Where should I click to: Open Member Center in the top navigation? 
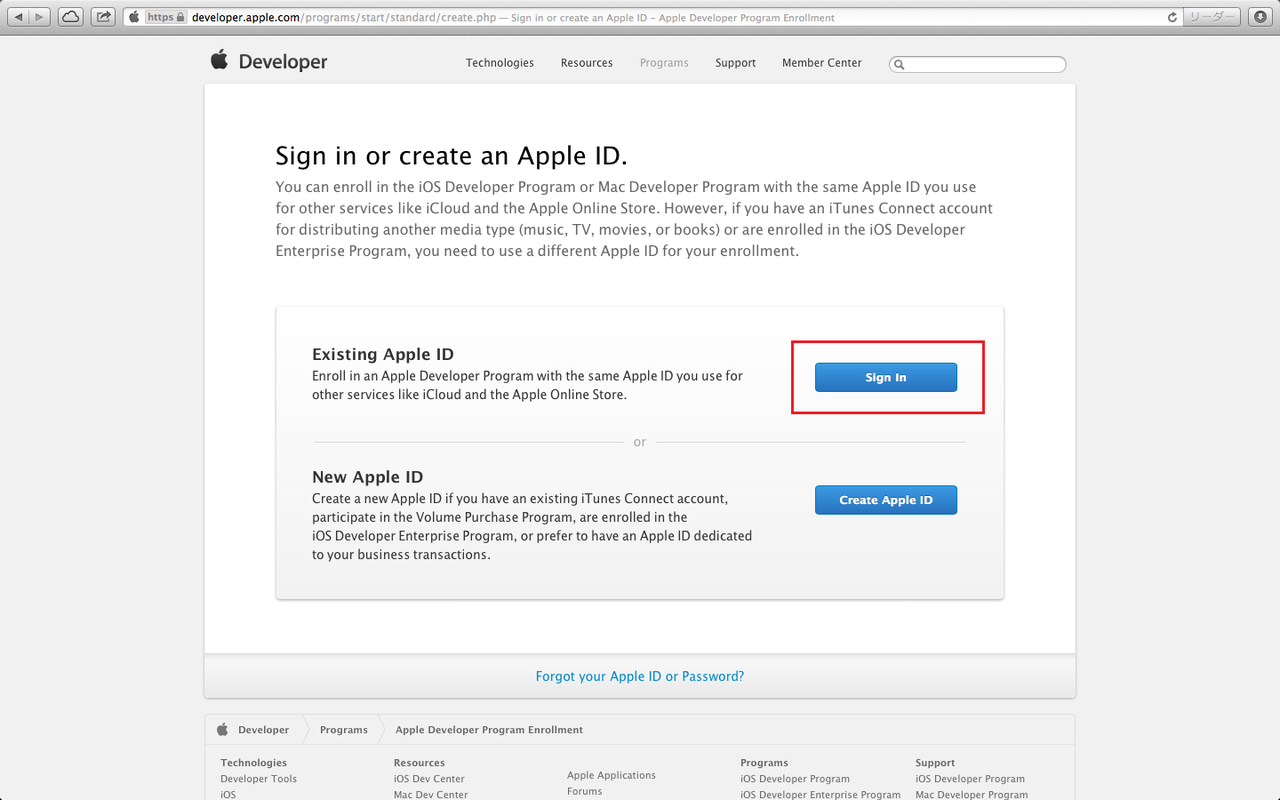[822, 63]
